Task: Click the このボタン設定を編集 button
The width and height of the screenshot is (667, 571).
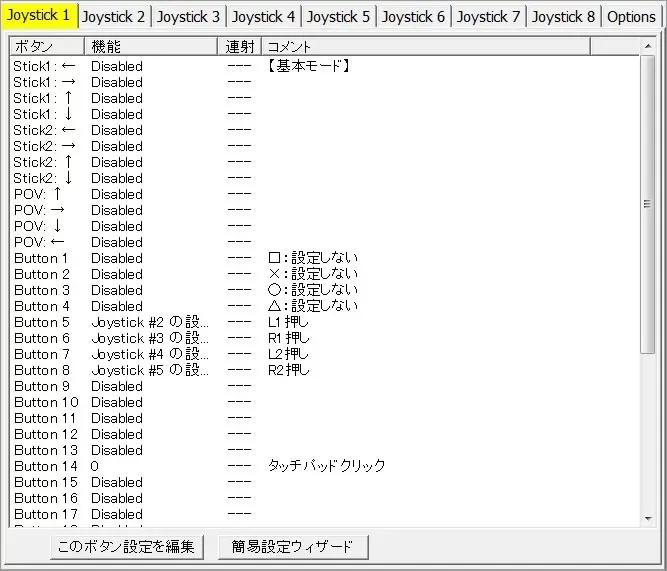Action: click(x=126, y=547)
